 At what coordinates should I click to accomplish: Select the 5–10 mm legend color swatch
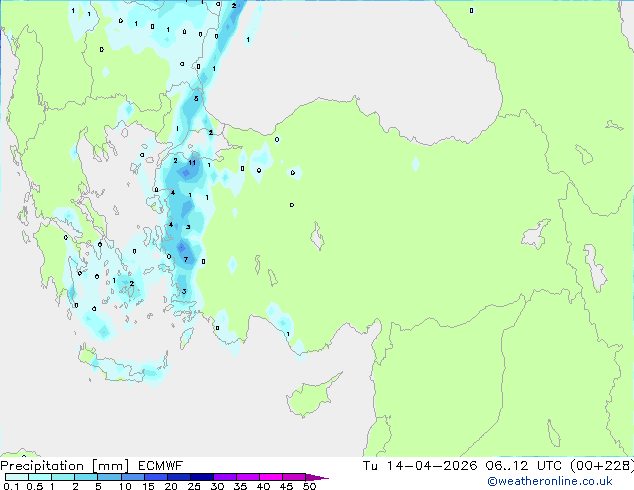pyautogui.click(x=109, y=477)
